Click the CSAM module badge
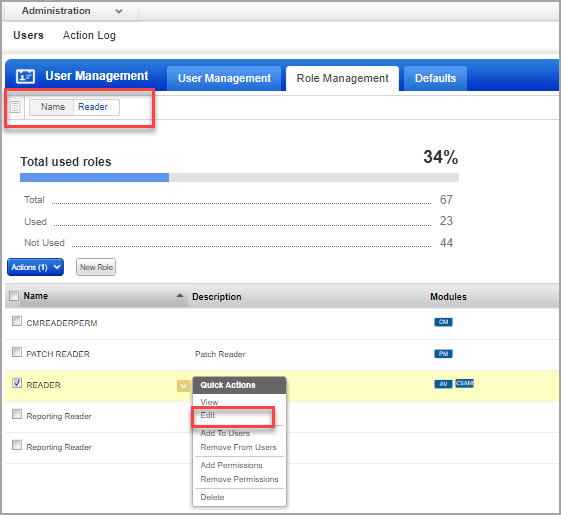Image resolution: width=561 pixels, height=515 pixels. tap(464, 383)
